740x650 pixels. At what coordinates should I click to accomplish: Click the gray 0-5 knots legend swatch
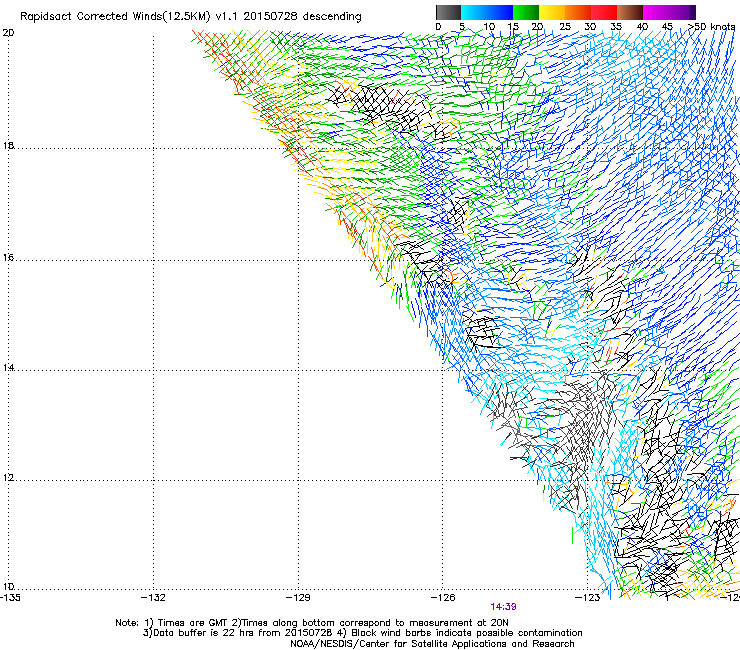pyautogui.click(x=448, y=12)
